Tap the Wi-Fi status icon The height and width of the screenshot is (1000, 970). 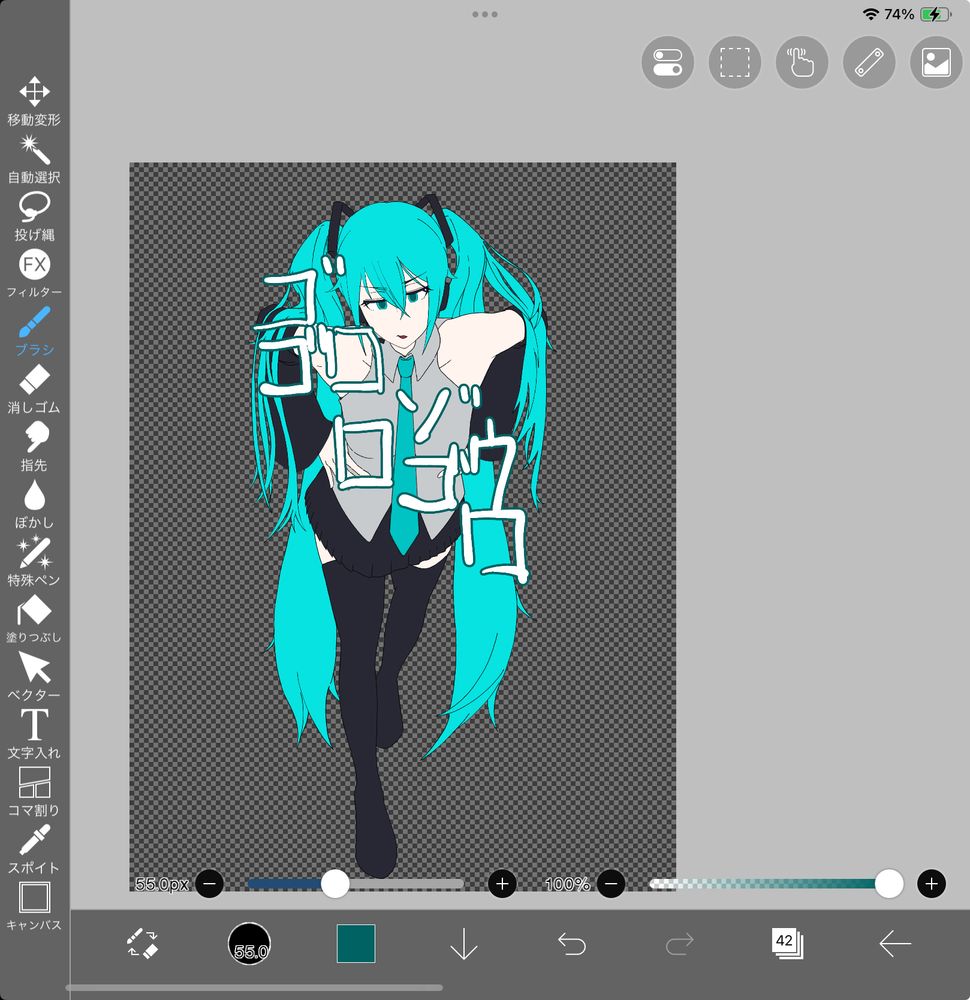[871, 14]
